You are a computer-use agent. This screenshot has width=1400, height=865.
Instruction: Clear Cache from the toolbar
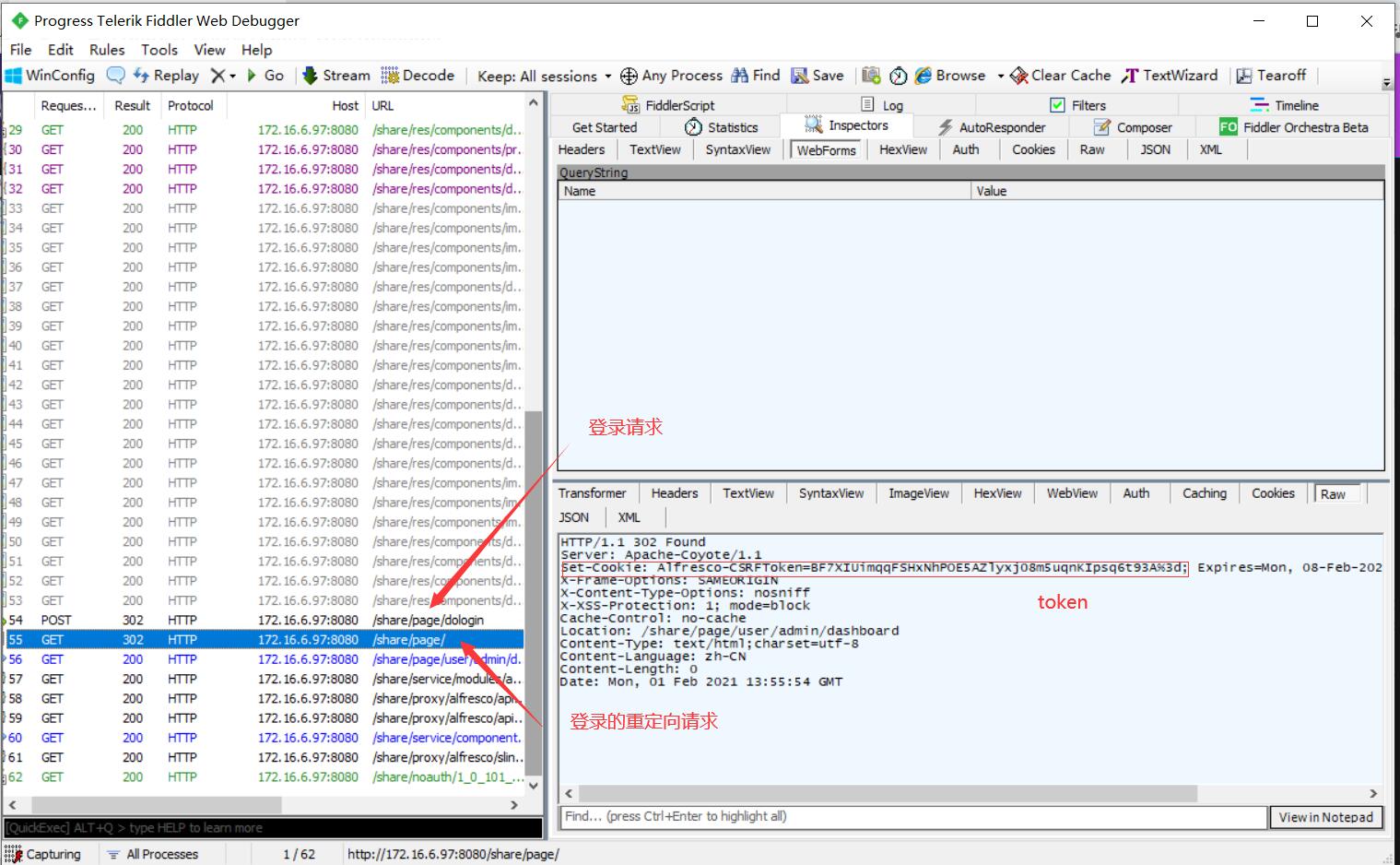tap(1061, 76)
